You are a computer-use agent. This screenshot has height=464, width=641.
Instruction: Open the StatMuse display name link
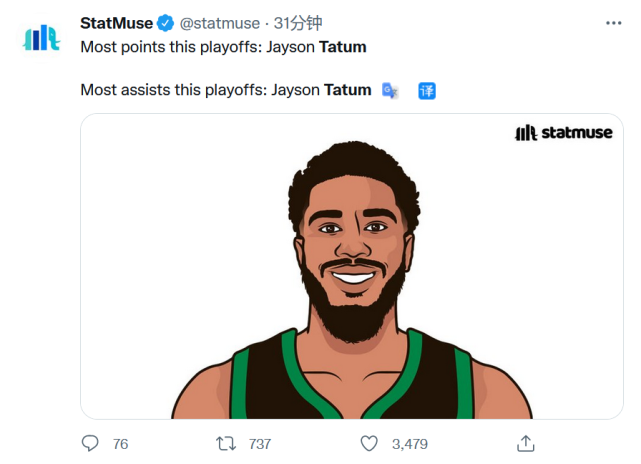(116, 23)
